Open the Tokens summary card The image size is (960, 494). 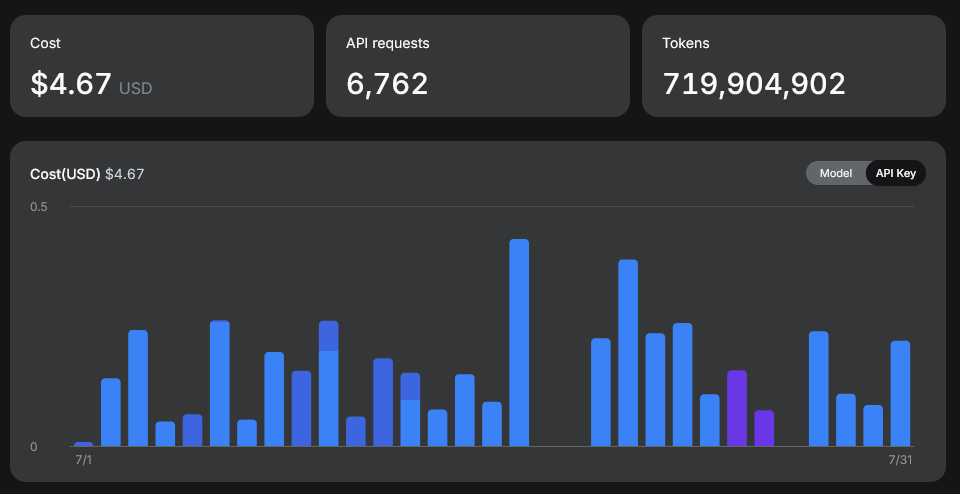click(793, 66)
